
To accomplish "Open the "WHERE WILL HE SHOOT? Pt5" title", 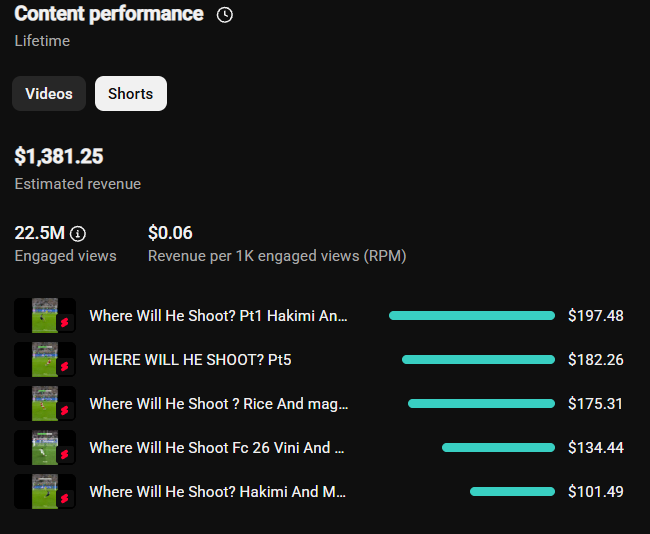I will tap(190, 360).
